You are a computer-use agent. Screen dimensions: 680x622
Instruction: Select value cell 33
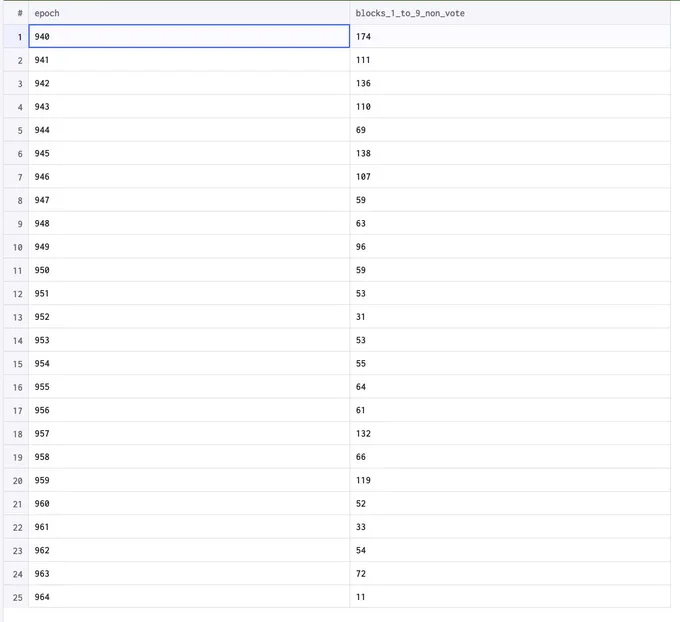(510, 527)
